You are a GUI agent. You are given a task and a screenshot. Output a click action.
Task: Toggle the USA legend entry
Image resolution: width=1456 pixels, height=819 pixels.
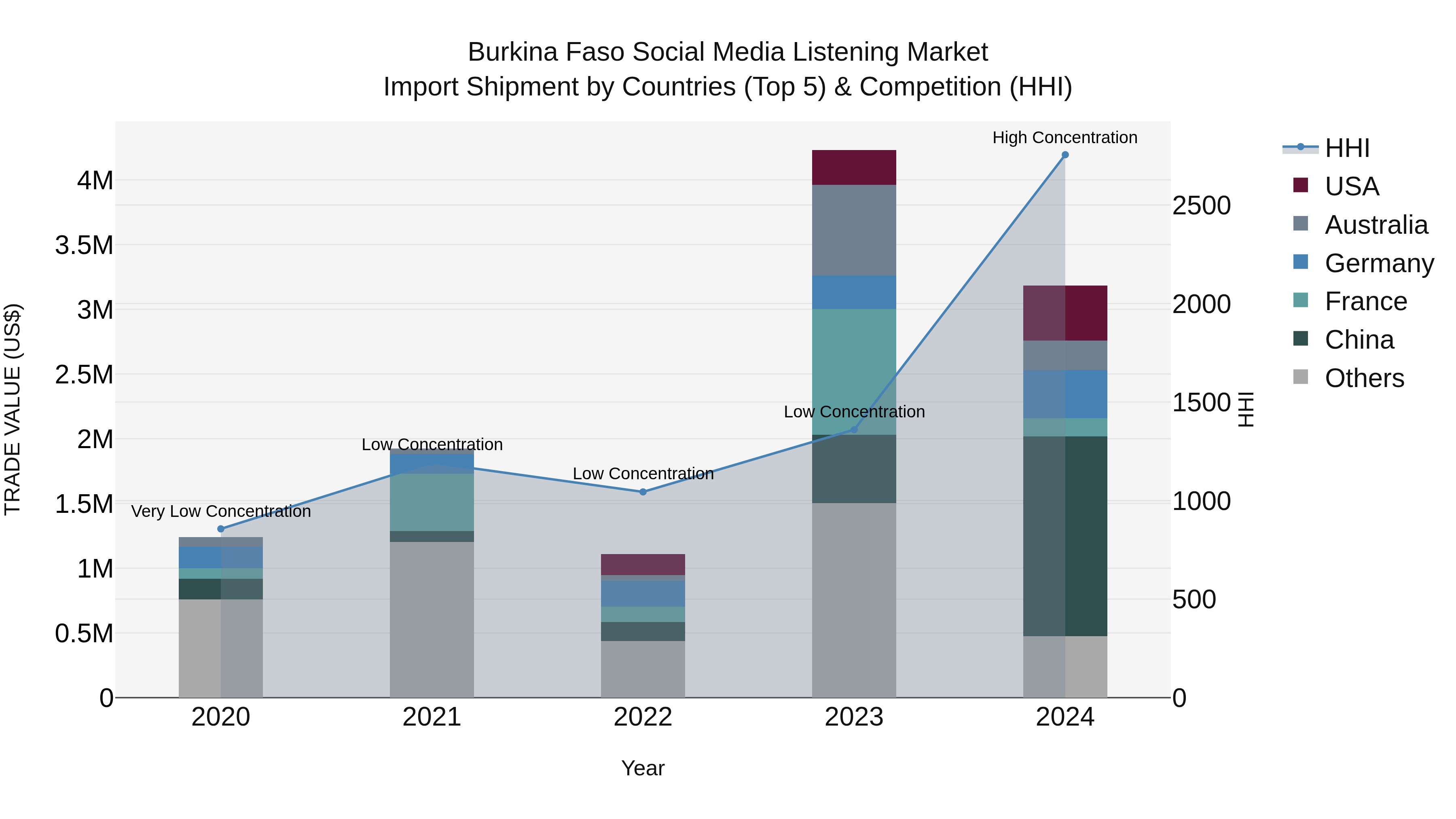pyautogui.click(x=1336, y=186)
